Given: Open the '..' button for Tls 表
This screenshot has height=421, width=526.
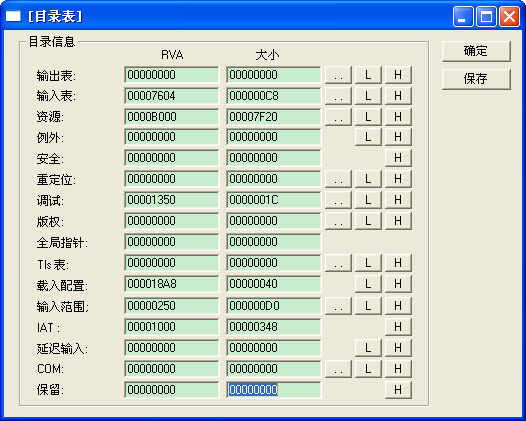Looking at the screenshot, I should pos(338,263).
